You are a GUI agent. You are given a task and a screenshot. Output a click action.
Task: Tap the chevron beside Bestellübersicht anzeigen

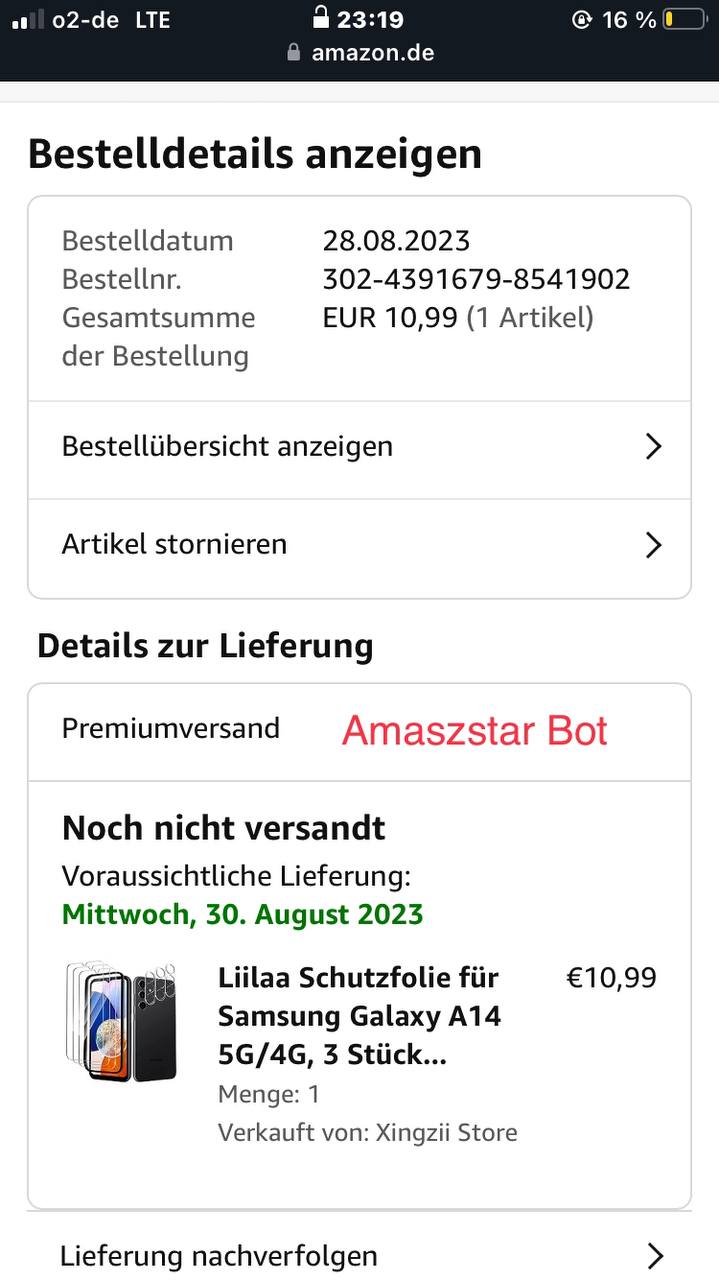653,446
